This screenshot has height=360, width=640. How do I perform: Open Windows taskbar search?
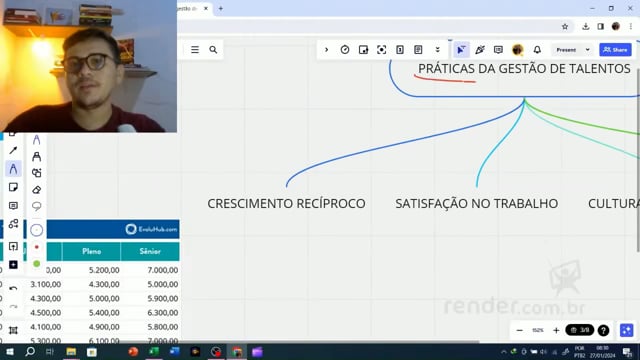click(30, 351)
